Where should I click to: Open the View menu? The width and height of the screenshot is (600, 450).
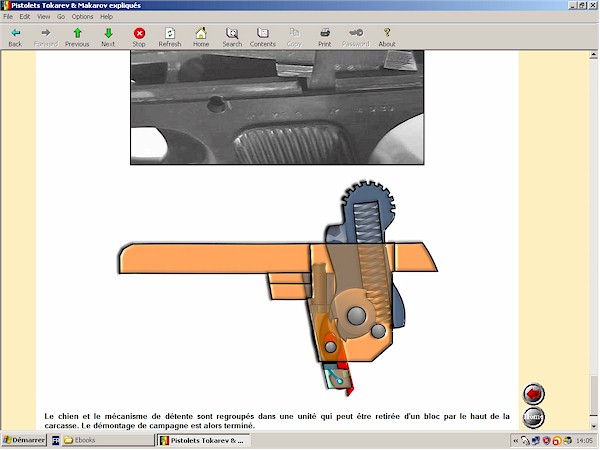[43, 16]
